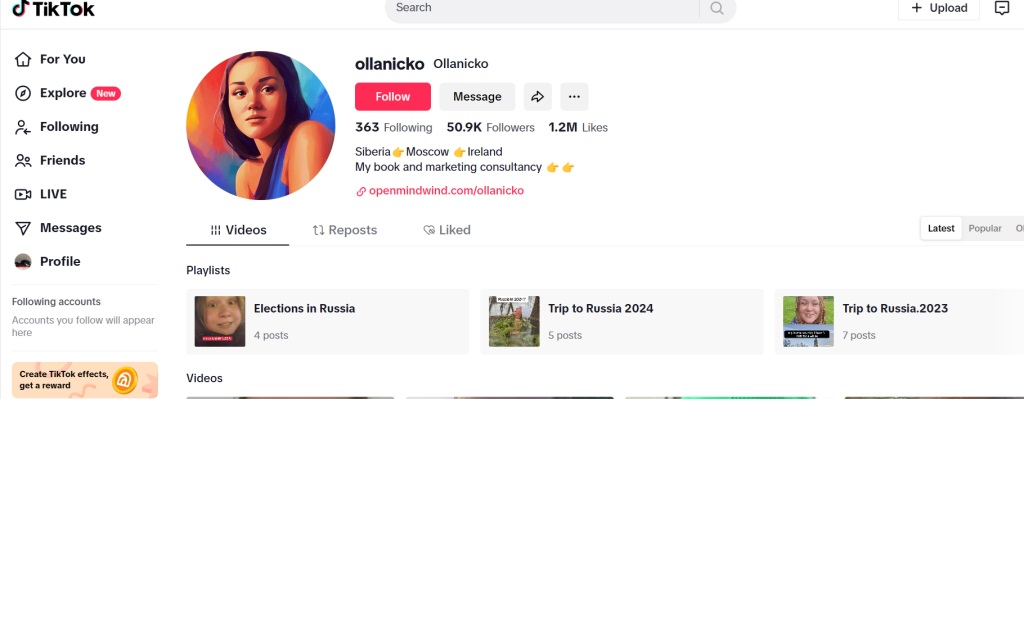Switch to the Reposts tab
This screenshot has width=1024, height=637.
point(345,230)
